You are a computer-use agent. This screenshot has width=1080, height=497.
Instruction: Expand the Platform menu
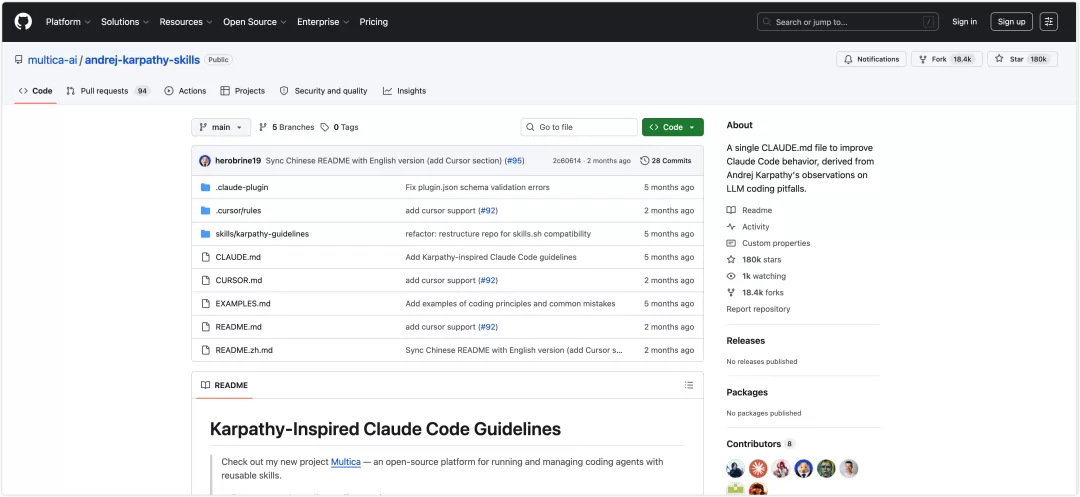pyautogui.click(x=68, y=22)
